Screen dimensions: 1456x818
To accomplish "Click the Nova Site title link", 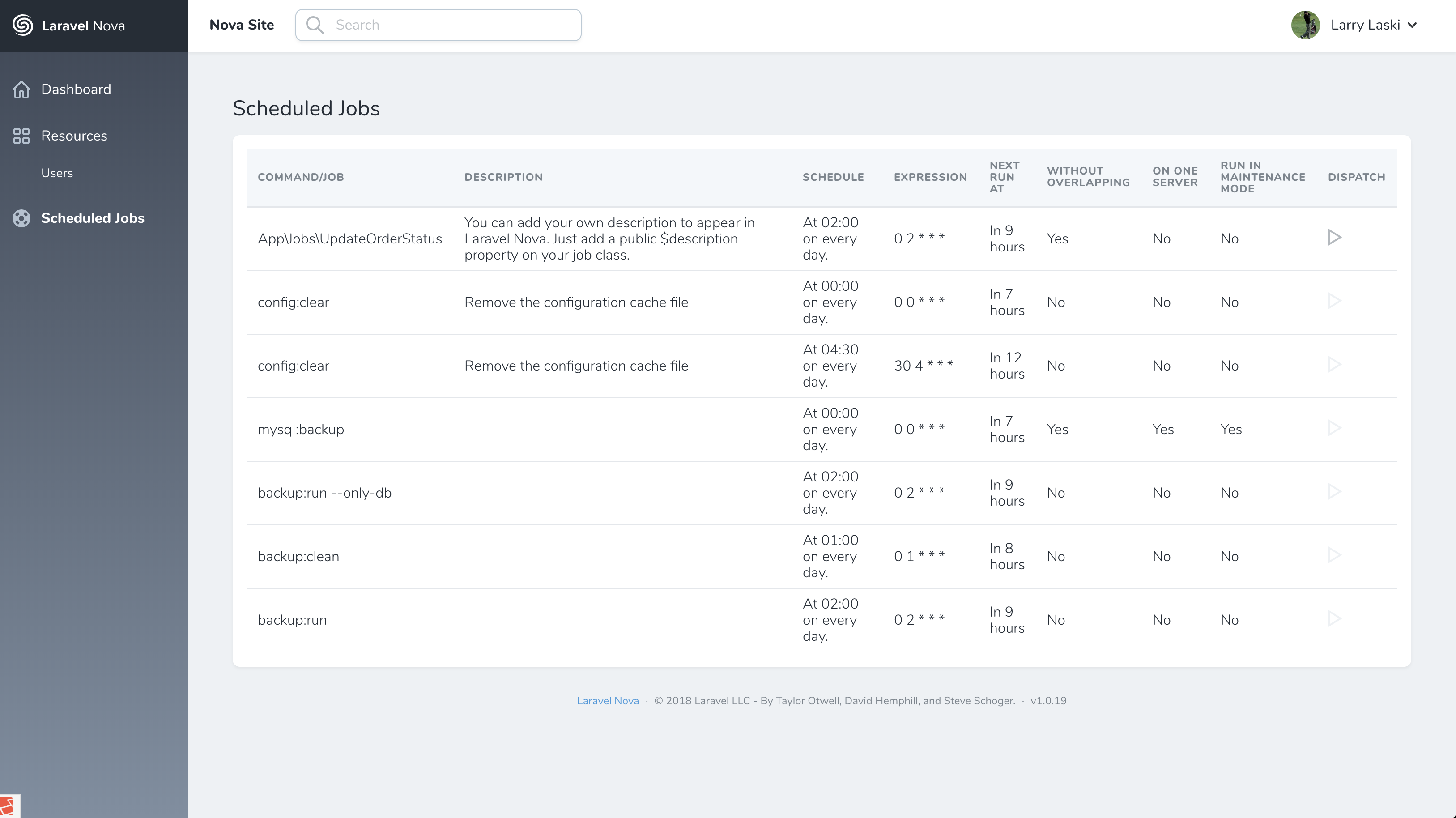I will coord(241,25).
